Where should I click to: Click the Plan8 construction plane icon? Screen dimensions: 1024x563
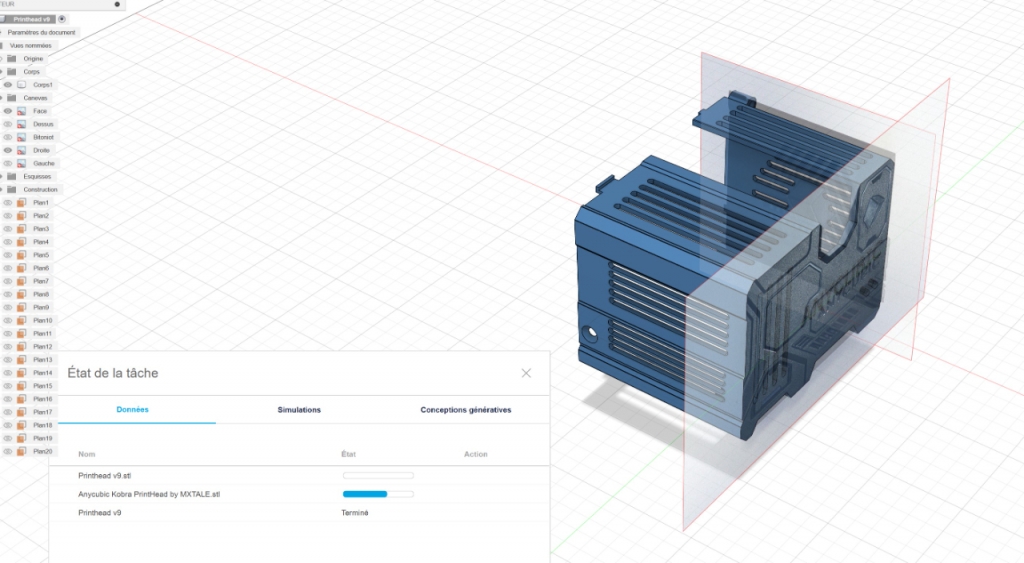22,294
